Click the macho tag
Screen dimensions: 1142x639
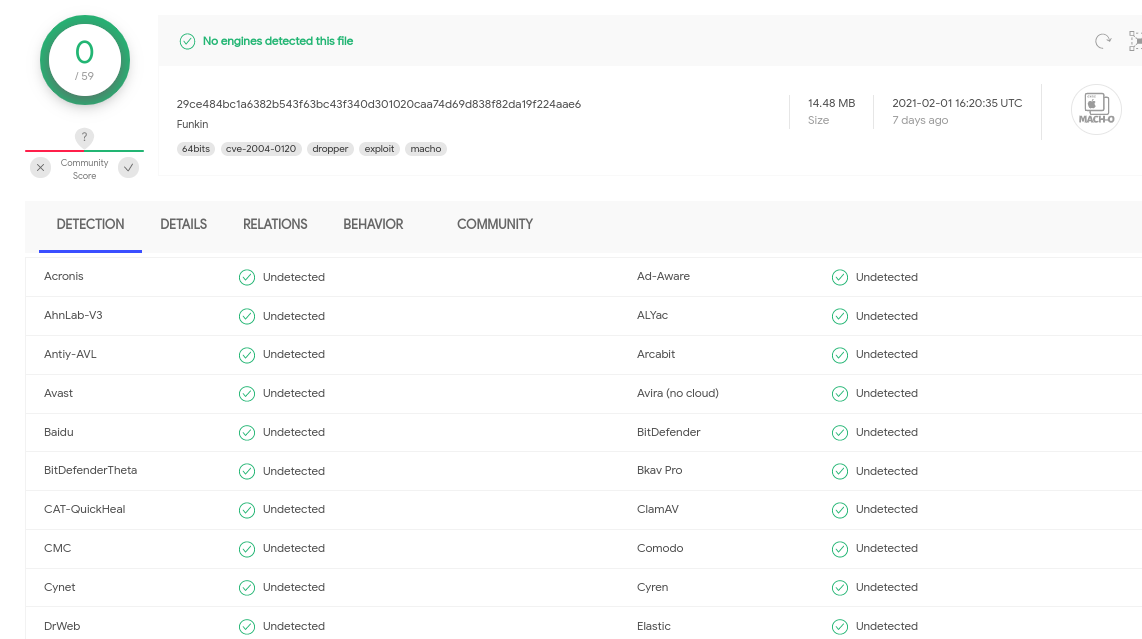426,149
